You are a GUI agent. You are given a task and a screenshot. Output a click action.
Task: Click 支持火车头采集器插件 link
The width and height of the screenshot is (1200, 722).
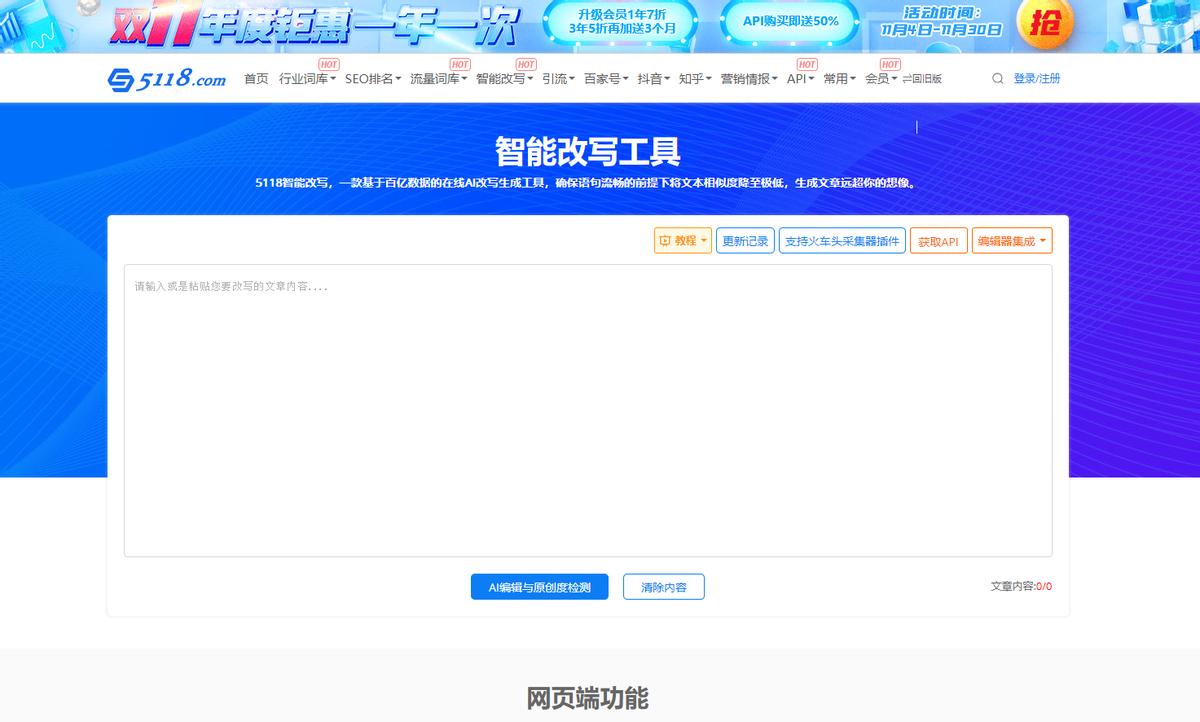[842, 241]
